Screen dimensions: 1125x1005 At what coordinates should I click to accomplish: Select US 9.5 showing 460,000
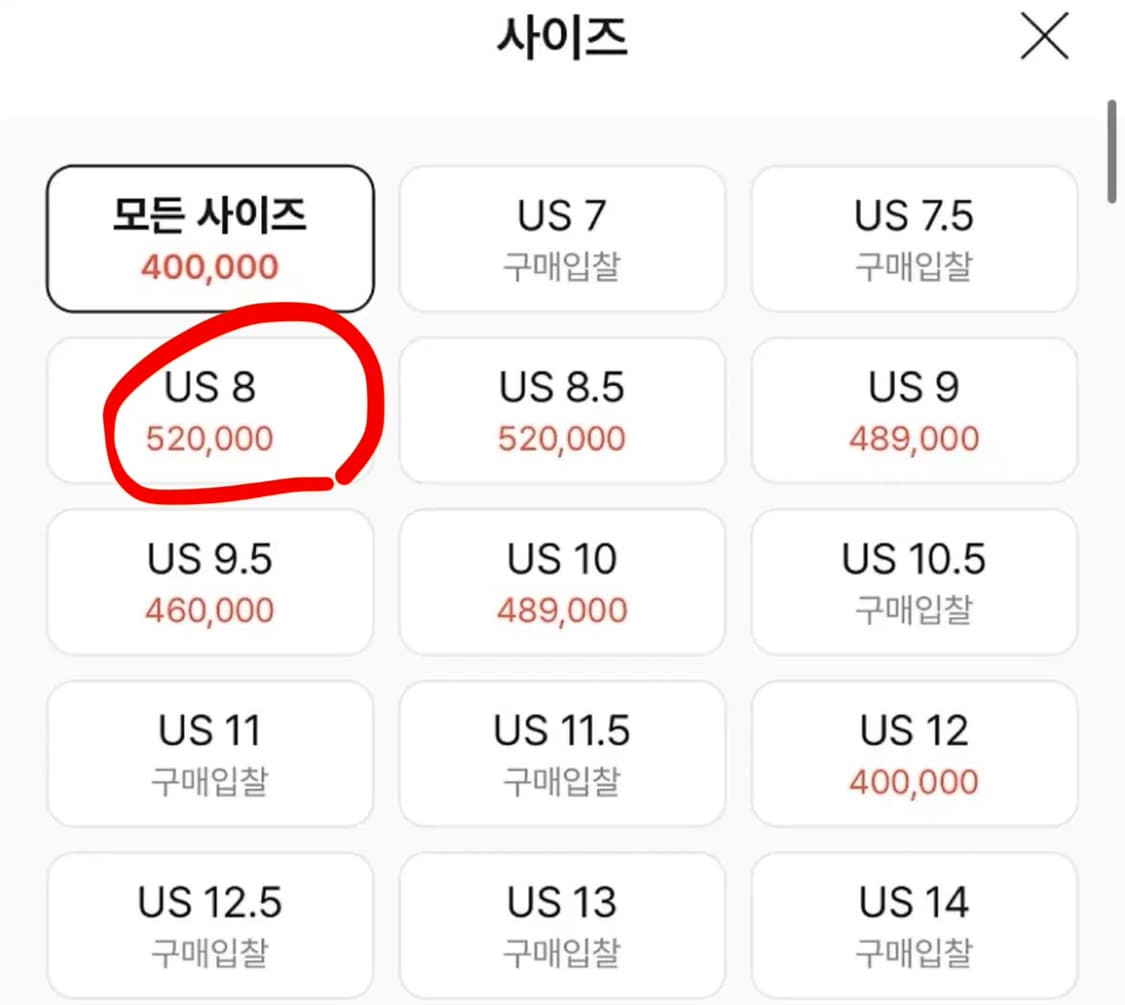(209, 582)
